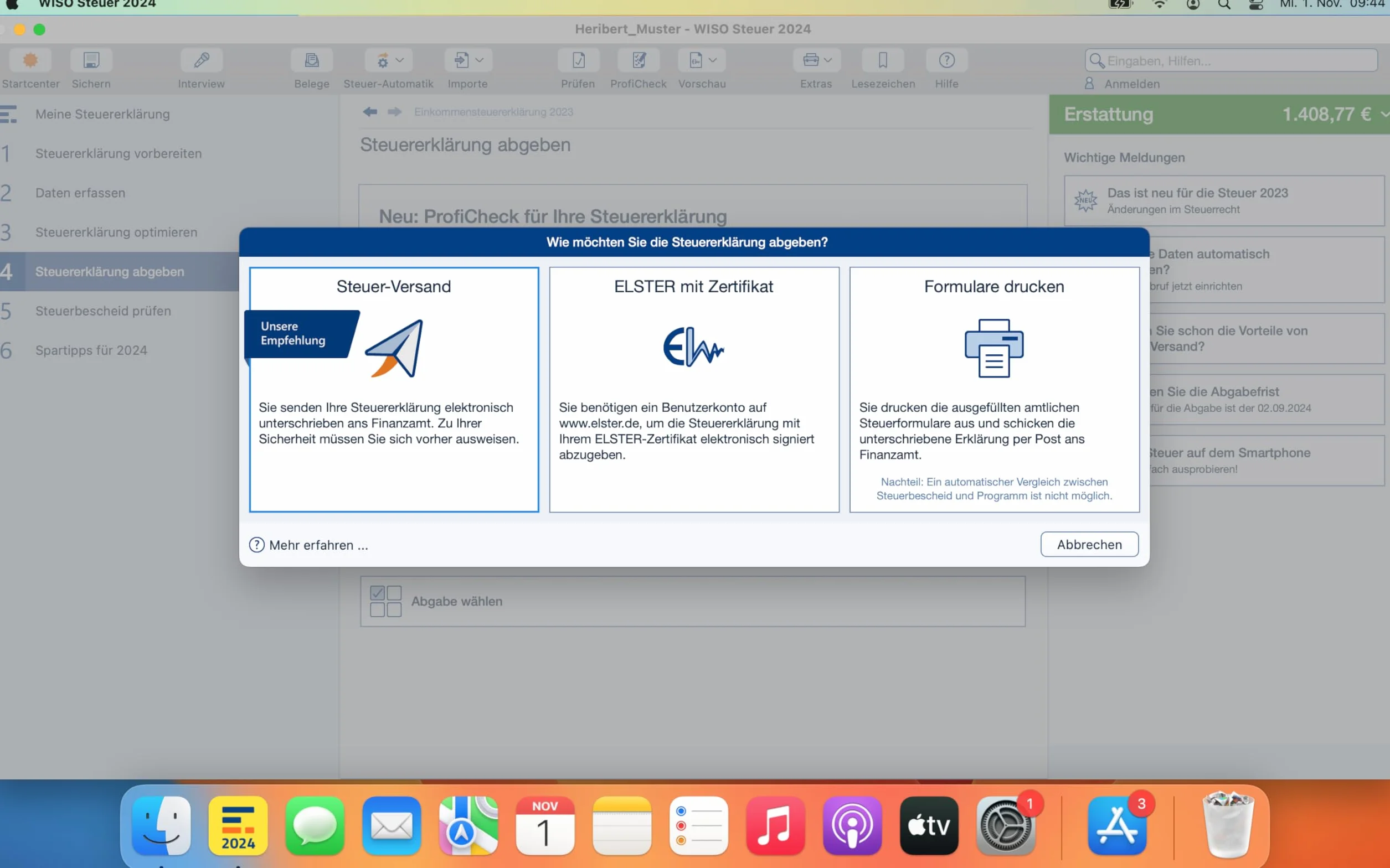Select Daten erfassen in sidebar

tap(80, 193)
